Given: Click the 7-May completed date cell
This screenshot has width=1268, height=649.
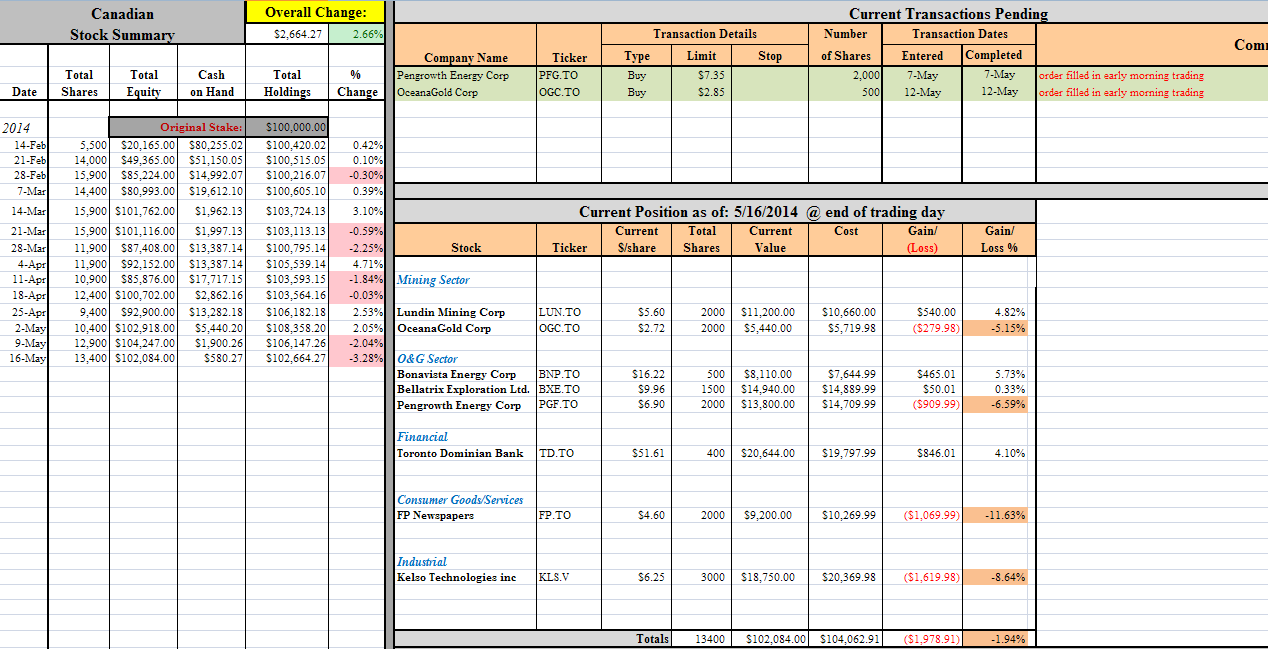Looking at the screenshot, I should click(999, 75).
